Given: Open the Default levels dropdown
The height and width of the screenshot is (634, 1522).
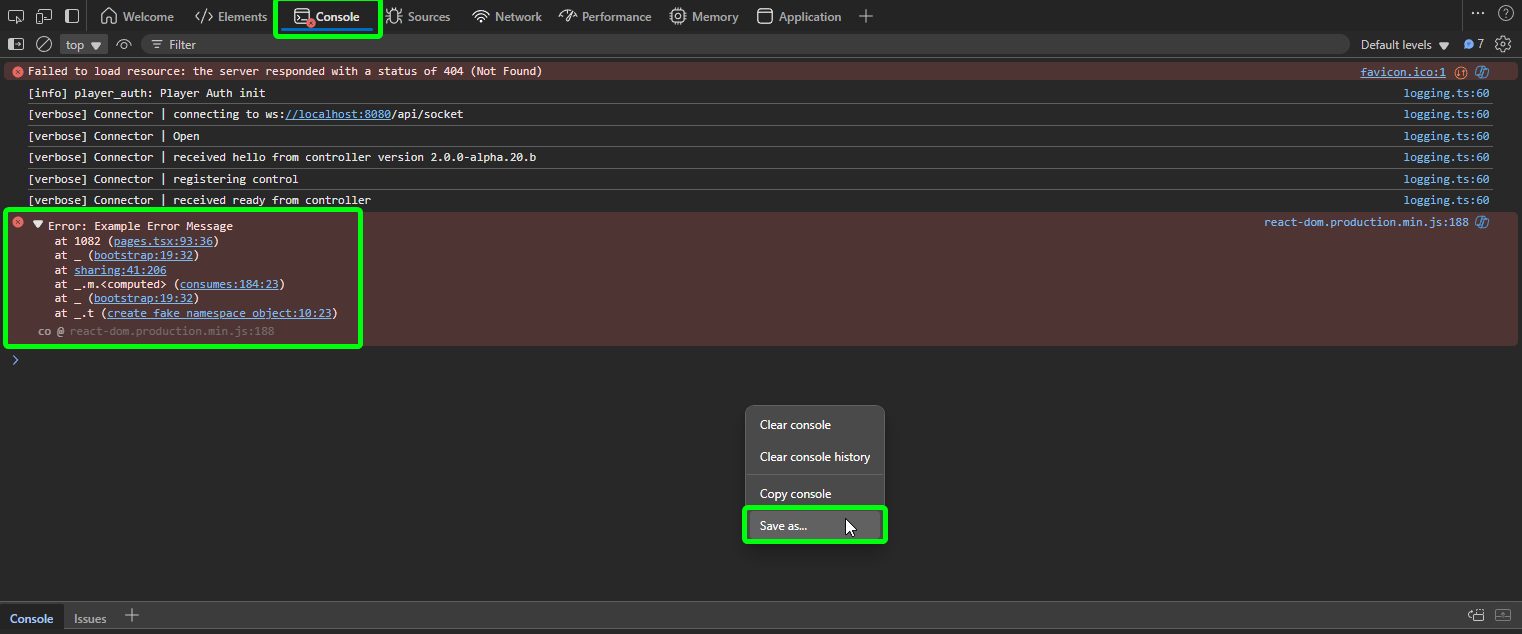Looking at the screenshot, I should point(1404,45).
